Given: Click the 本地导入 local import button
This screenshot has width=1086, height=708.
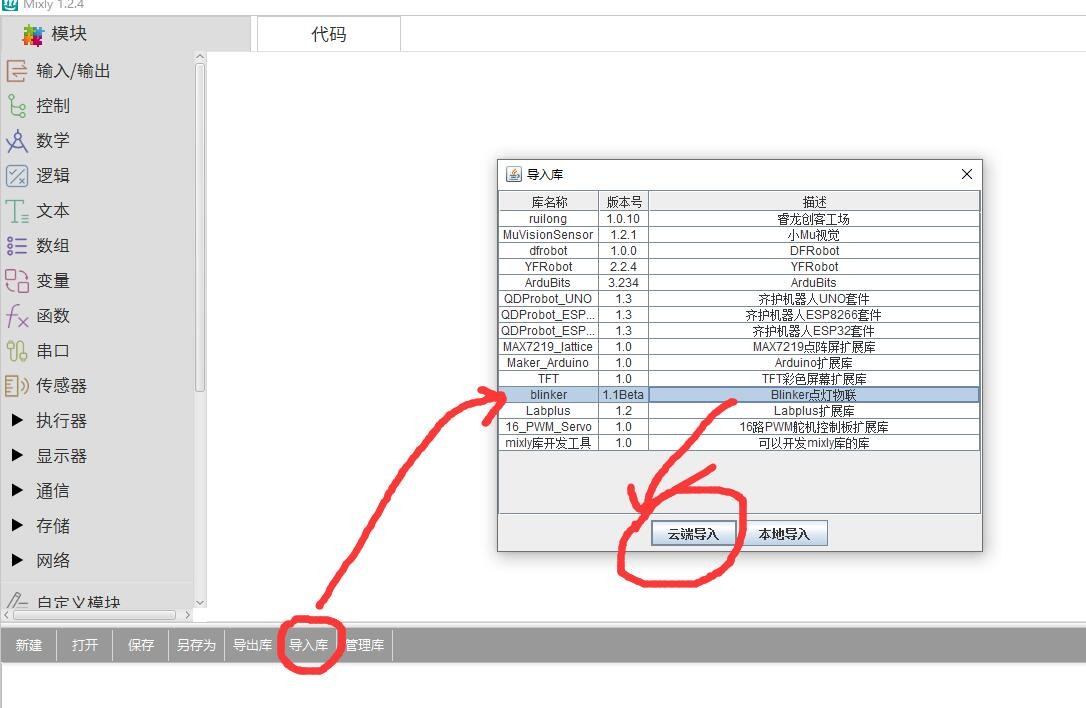Looking at the screenshot, I should 784,534.
